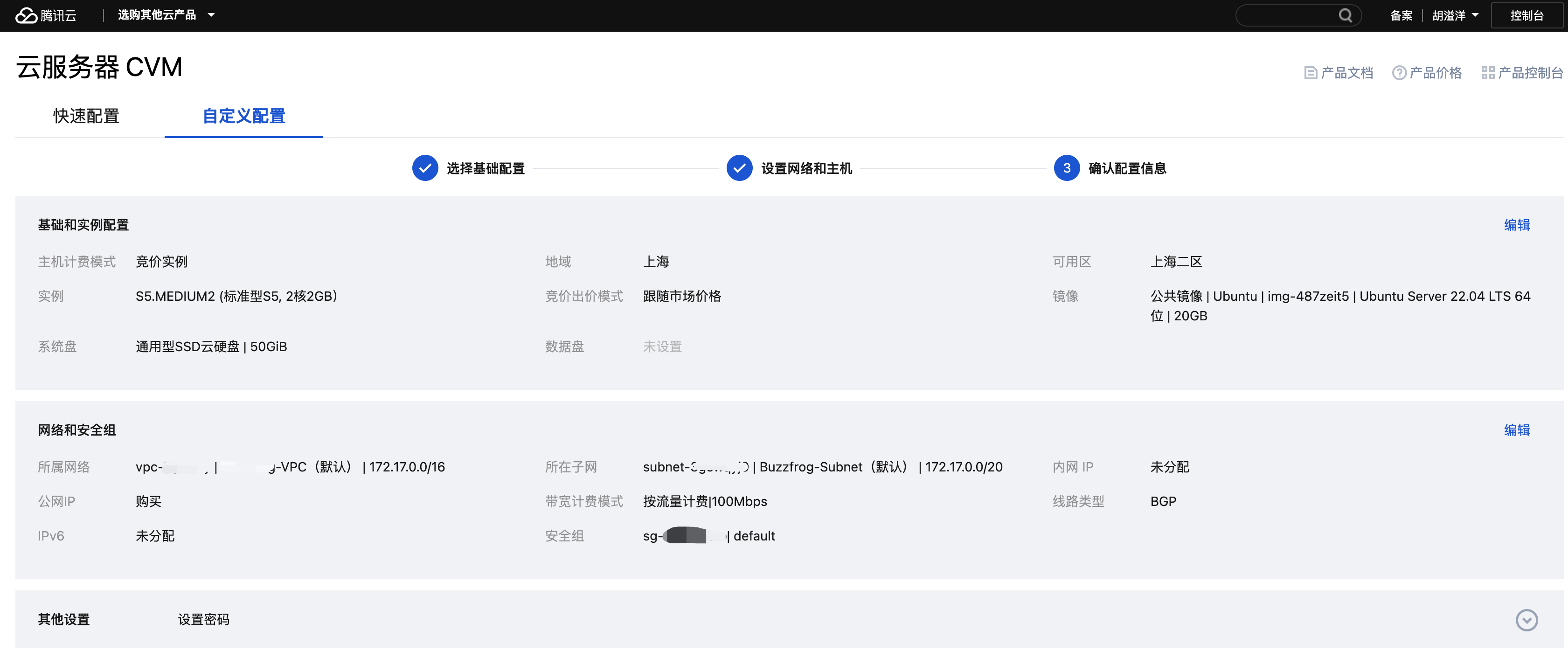Click the 网络和安全组 section heading
Image resolution: width=1568 pixels, height=651 pixels.
(x=76, y=430)
